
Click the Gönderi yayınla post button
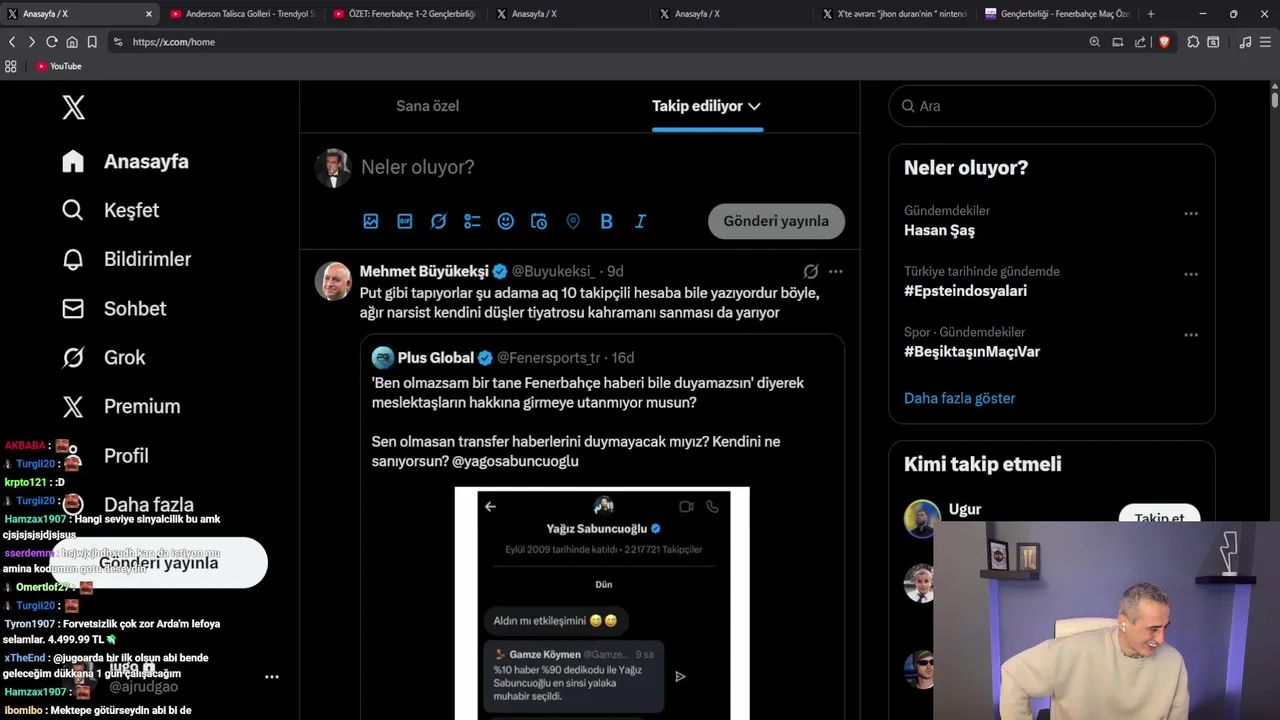(x=776, y=221)
